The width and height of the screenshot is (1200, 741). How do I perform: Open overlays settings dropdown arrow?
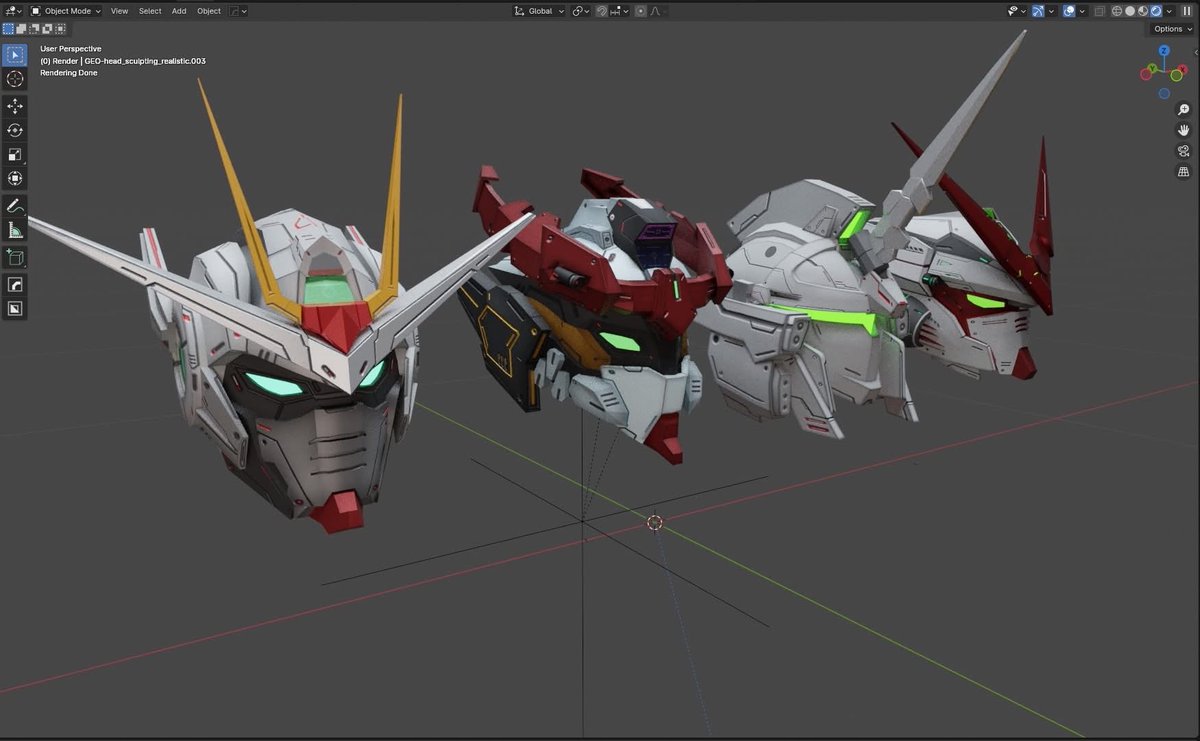pyautogui.click(x=1083, y=11)
